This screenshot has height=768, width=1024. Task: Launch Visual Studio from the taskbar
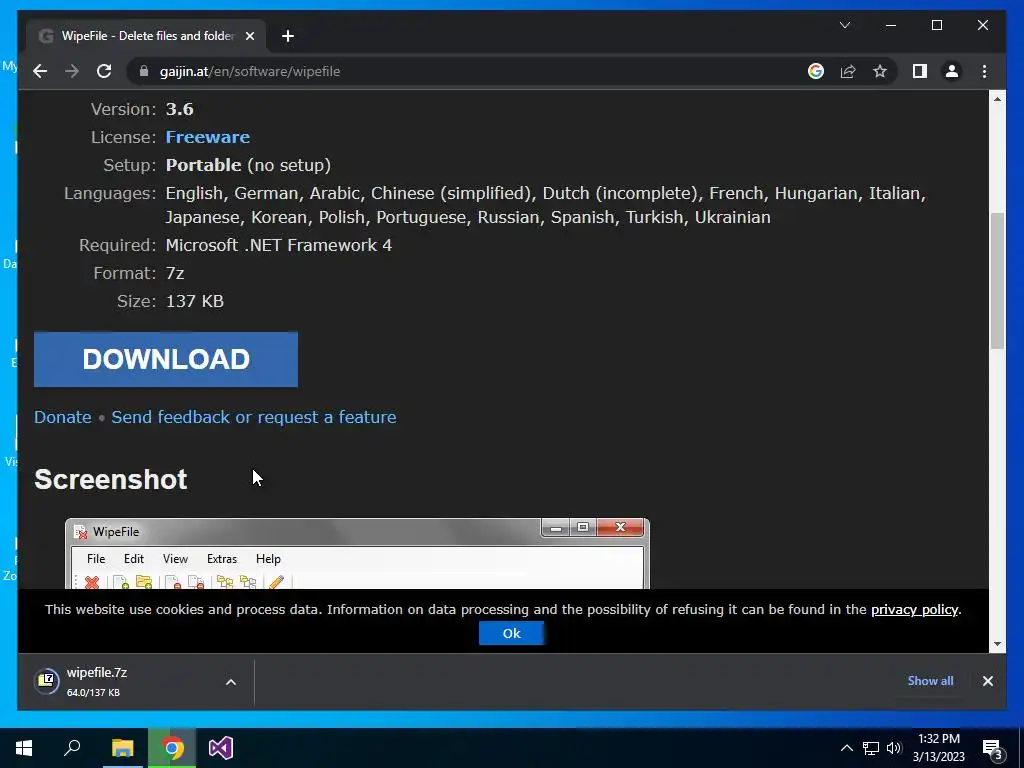(221, 748)
